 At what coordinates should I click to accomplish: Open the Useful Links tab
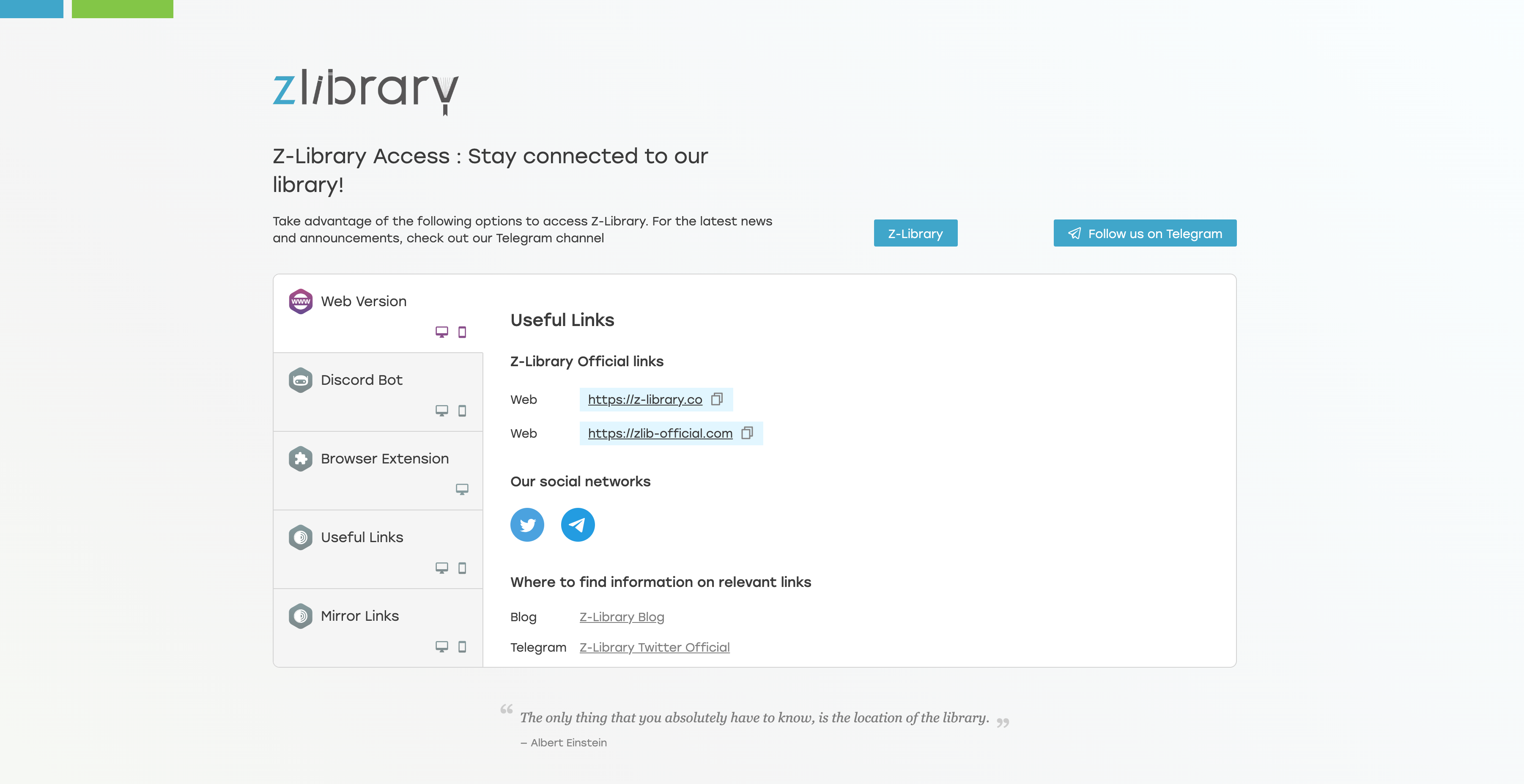[362, 538]
